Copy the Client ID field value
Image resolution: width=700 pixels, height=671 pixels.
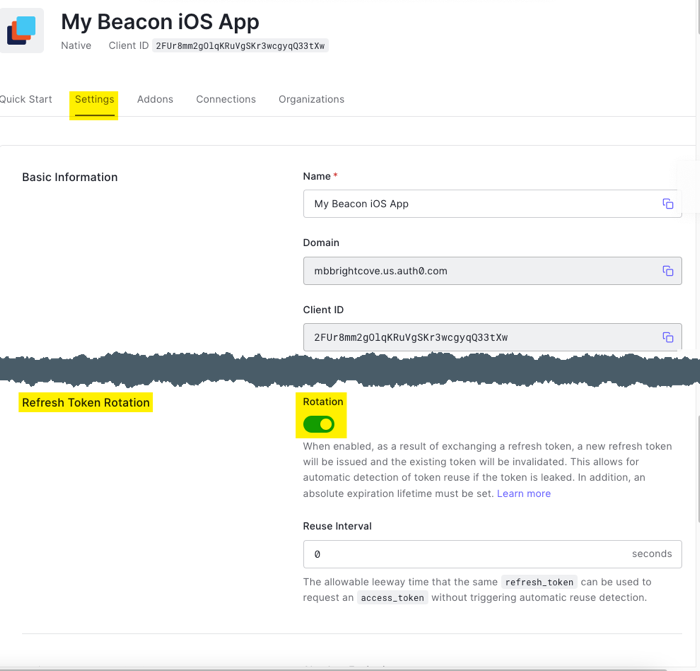point(667,338)
